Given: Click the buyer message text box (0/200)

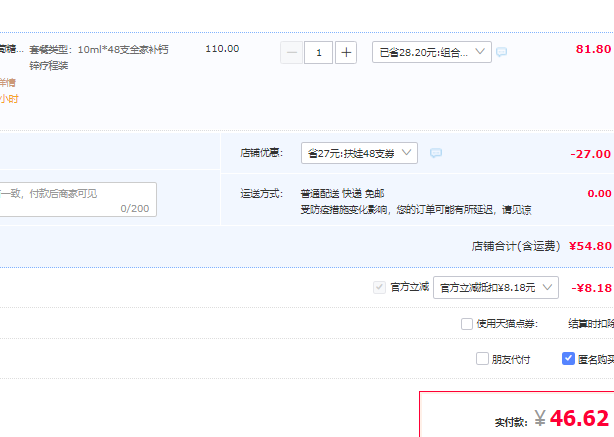Looking at the screenshot, I should point(78,199).
